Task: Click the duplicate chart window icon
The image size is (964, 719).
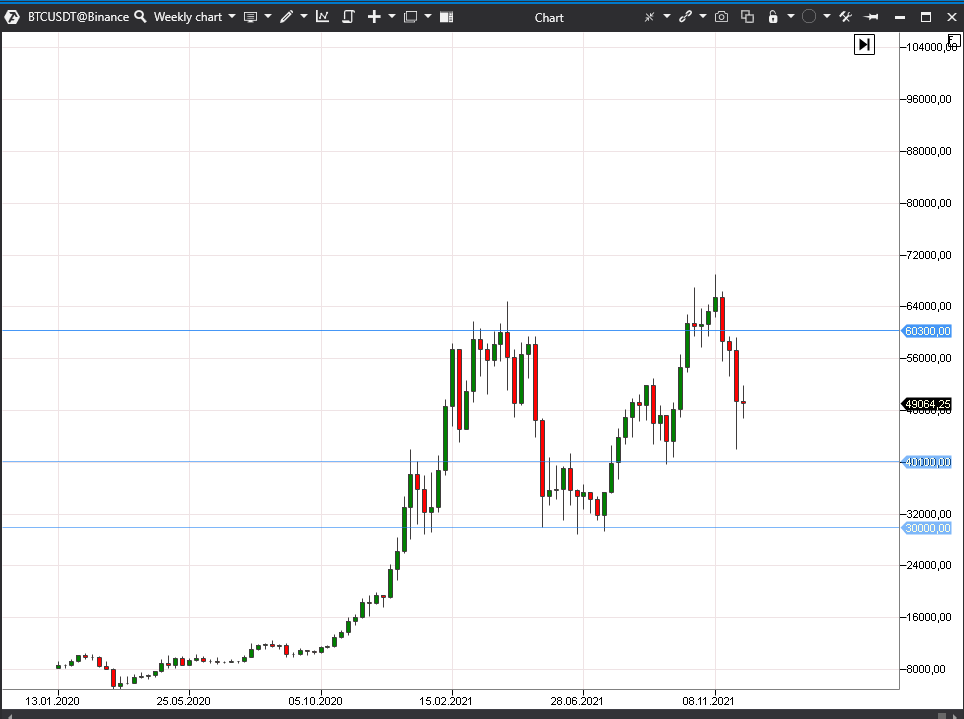Action: tap(747, 17)
